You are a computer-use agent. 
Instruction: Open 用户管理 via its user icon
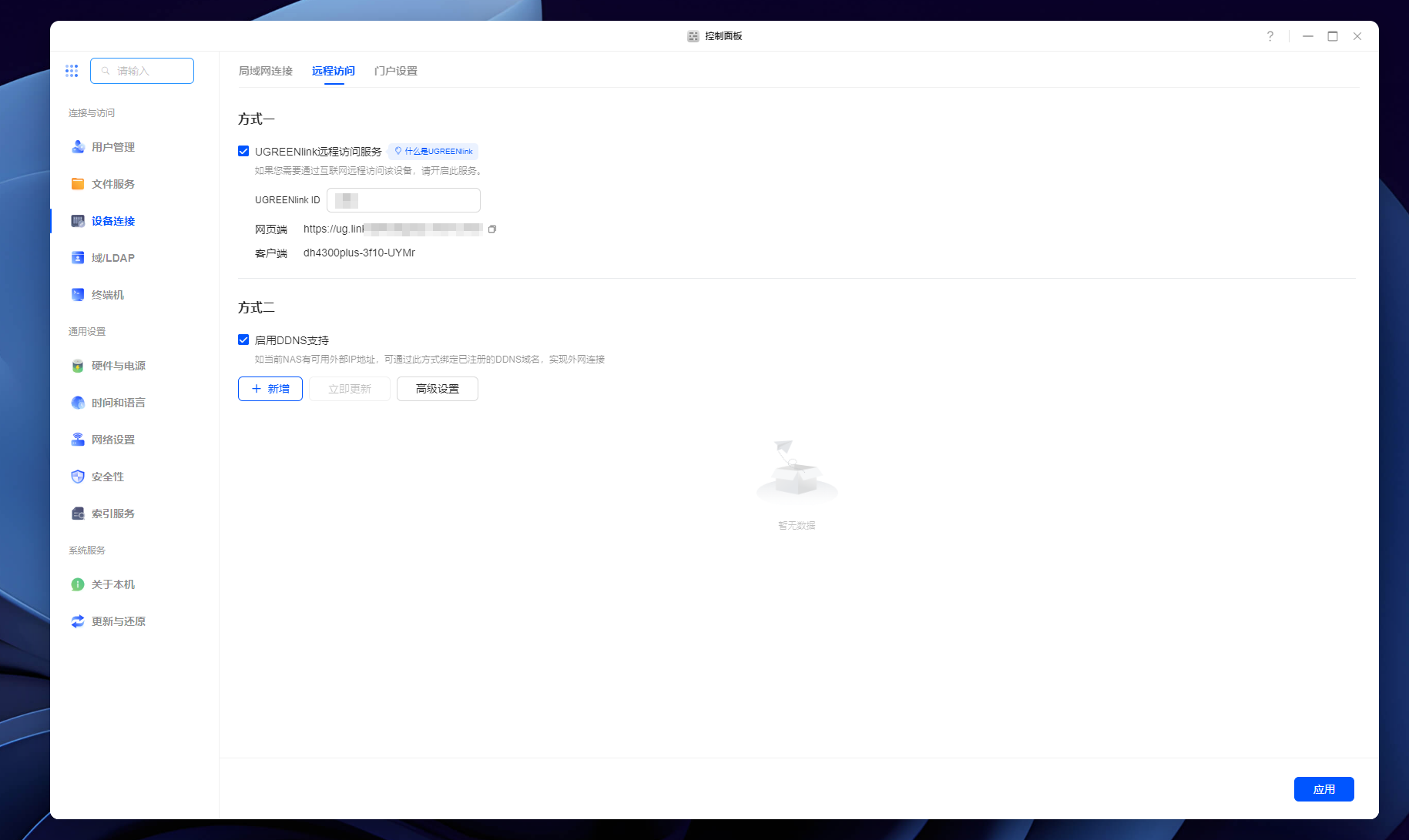click(x=78, y=147)
